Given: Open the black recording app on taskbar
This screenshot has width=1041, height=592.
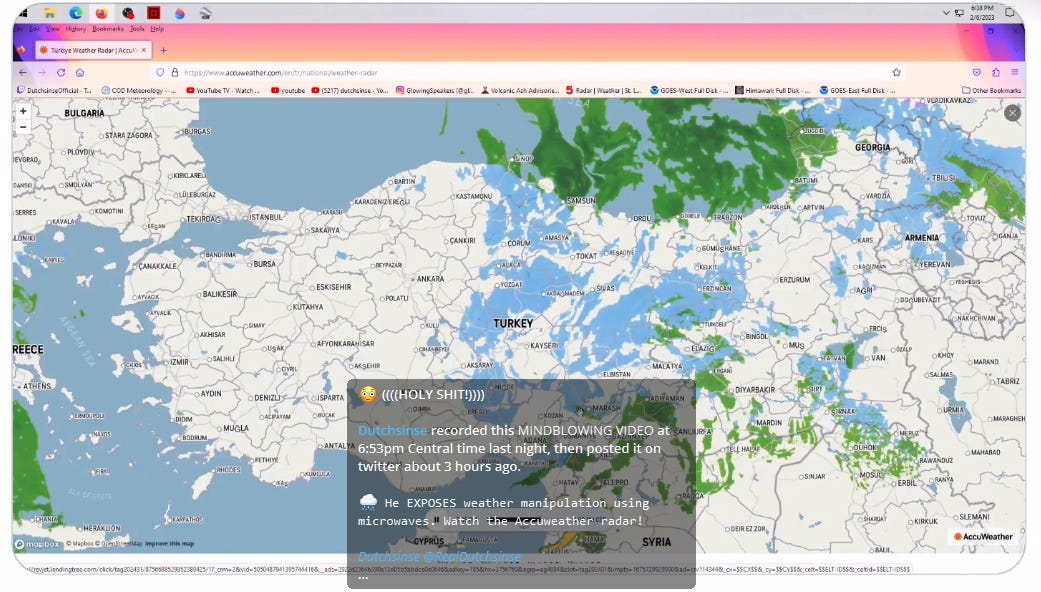Looking at the screenshot, I should click(x=128, y=13).
